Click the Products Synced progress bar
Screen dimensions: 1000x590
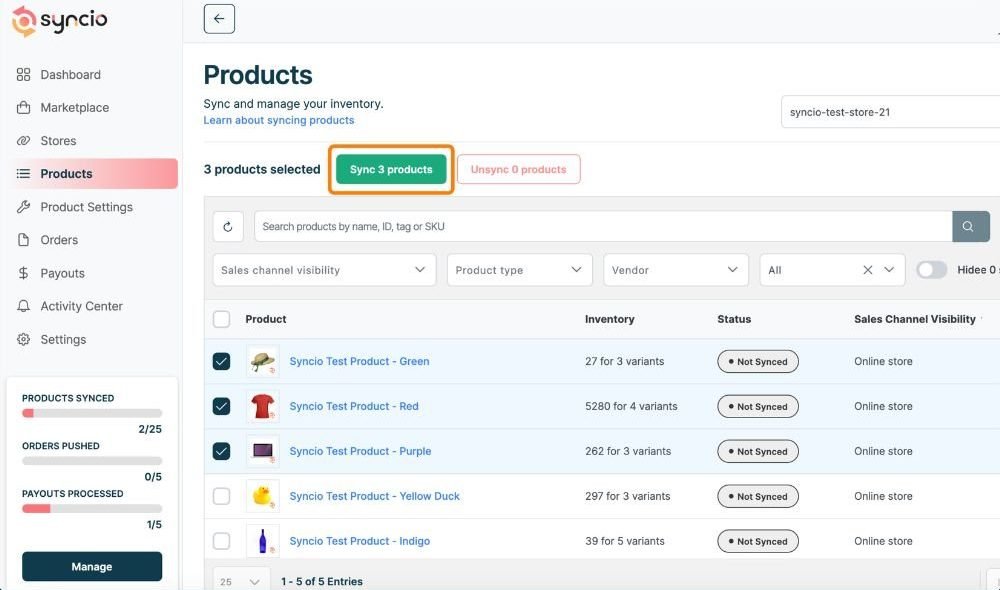click(92, 413)
